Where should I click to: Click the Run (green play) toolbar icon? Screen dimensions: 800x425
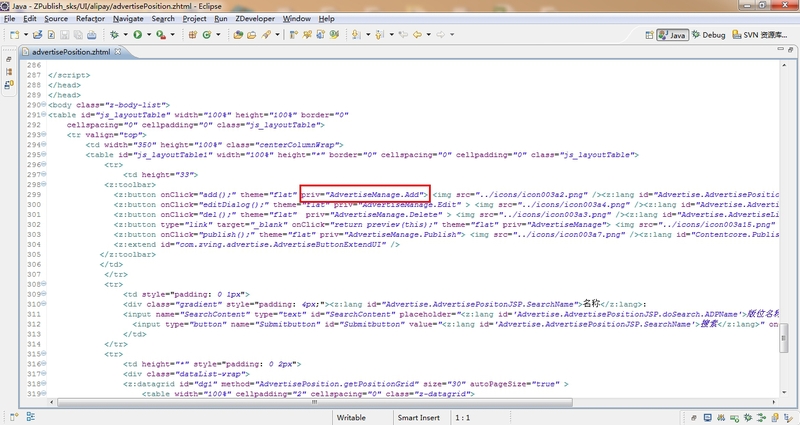[137, 35]
